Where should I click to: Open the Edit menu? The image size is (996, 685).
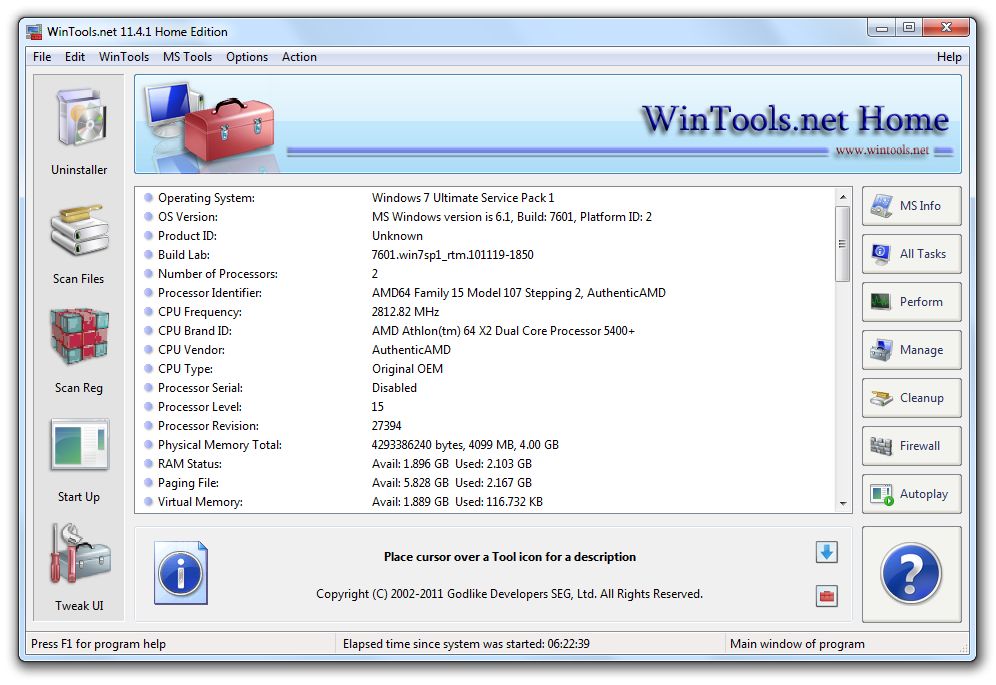[74, 57]
